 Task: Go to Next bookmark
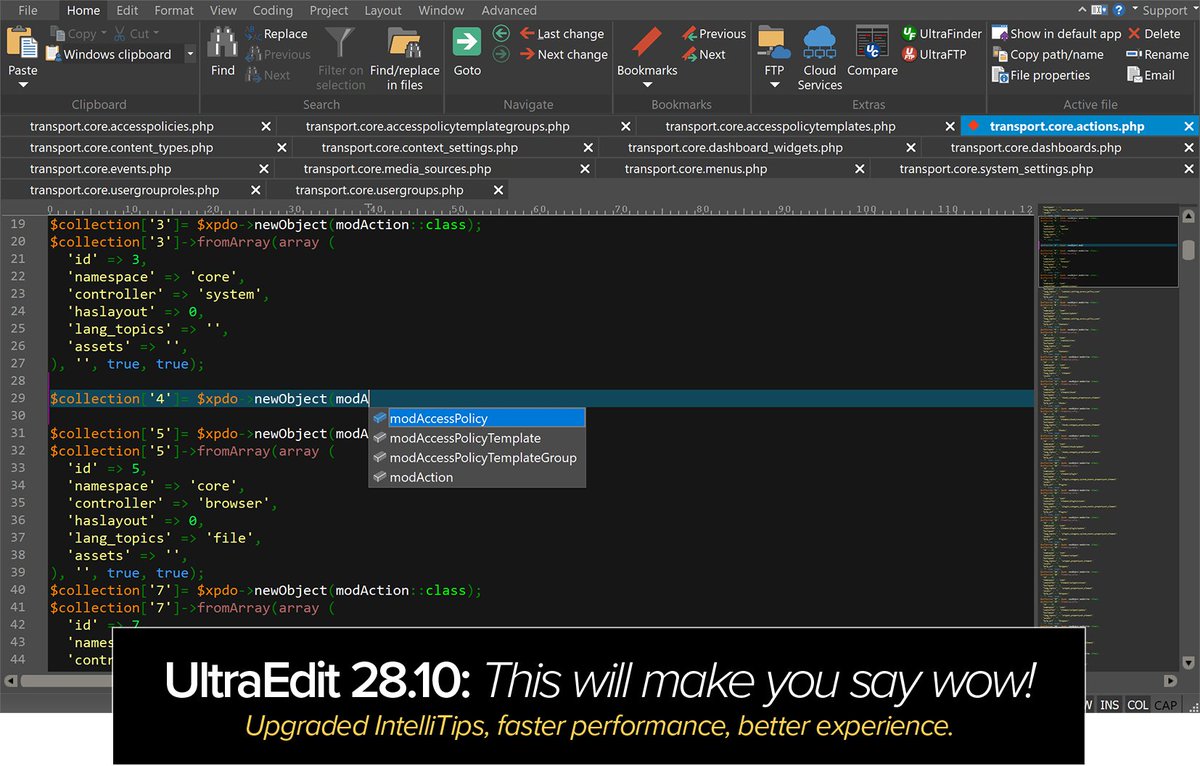click(x=704, y=54)
